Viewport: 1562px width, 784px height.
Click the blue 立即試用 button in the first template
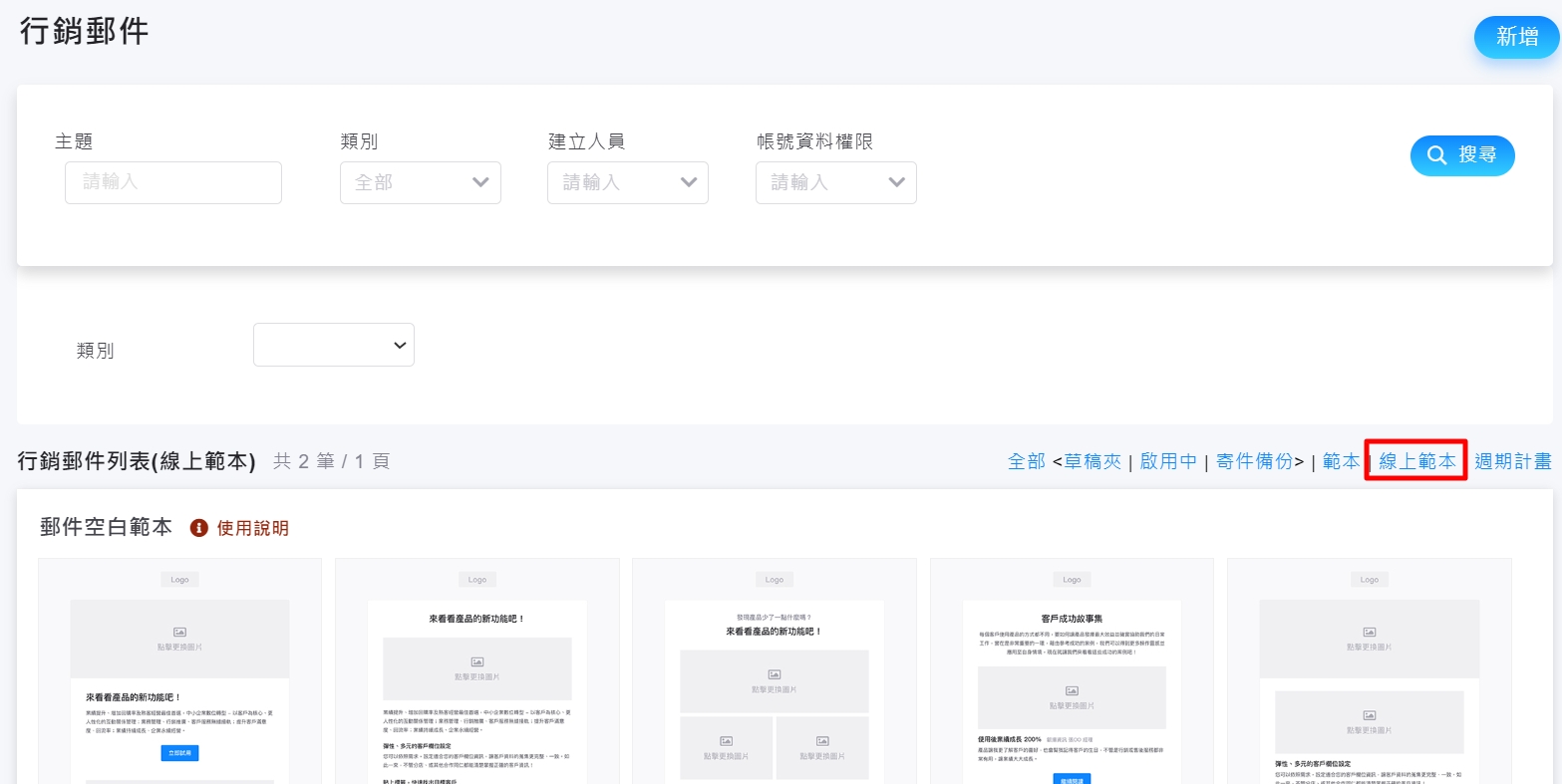[x=179, y=753]
